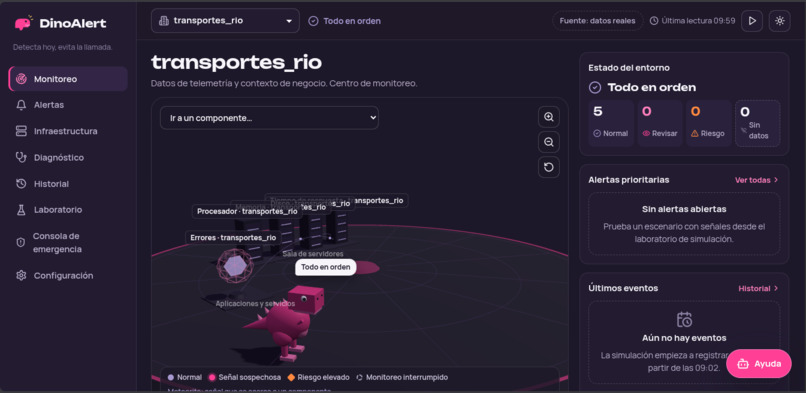Click the Todo en orden header status
Viewport: 806px width, 393px height.
click(344, 21)
